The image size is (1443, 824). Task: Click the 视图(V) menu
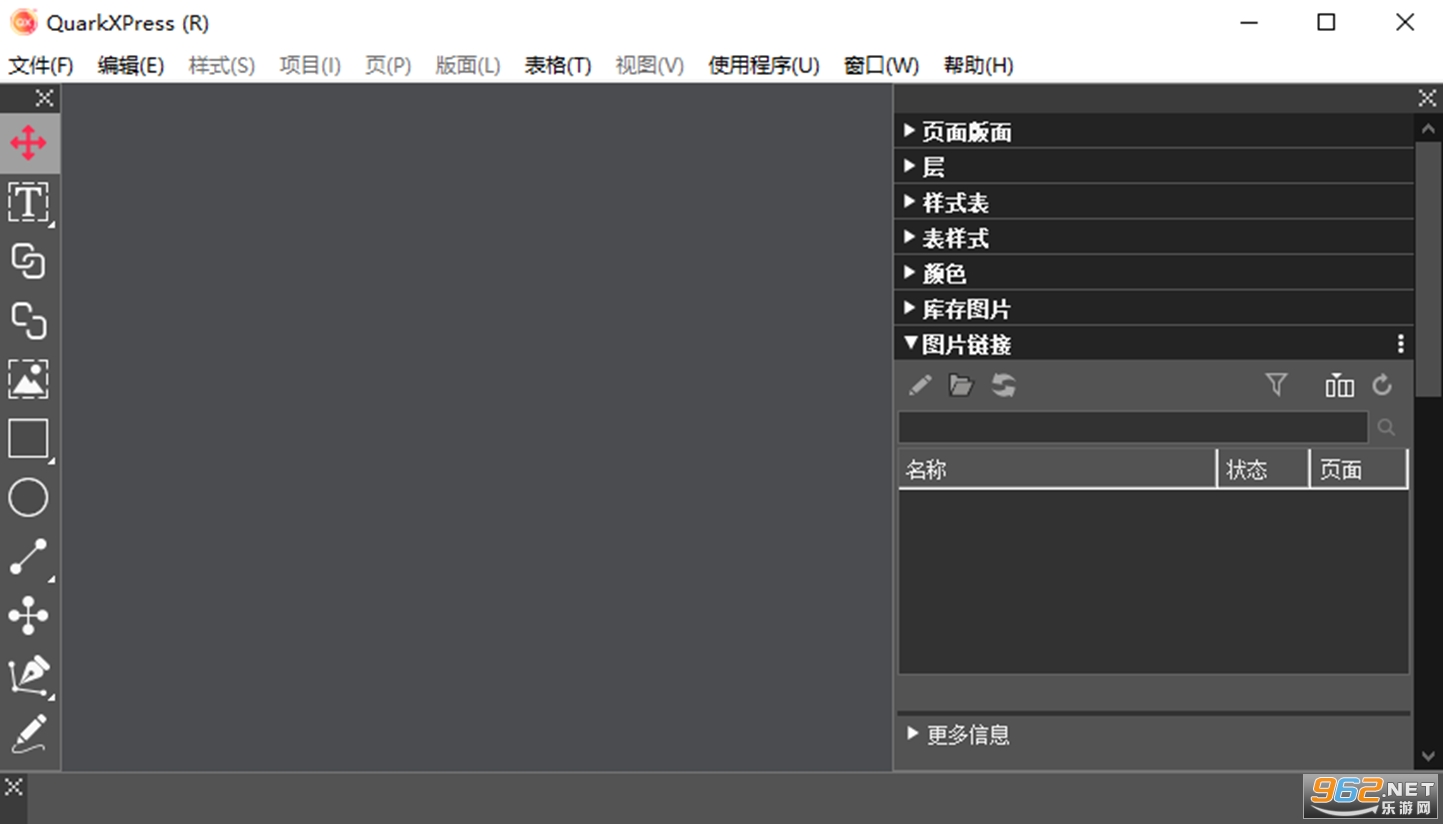tap(650, 66)
